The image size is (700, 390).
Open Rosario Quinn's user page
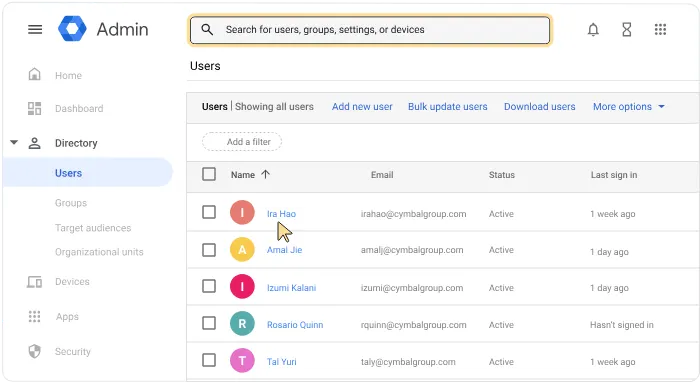[295, 325]
